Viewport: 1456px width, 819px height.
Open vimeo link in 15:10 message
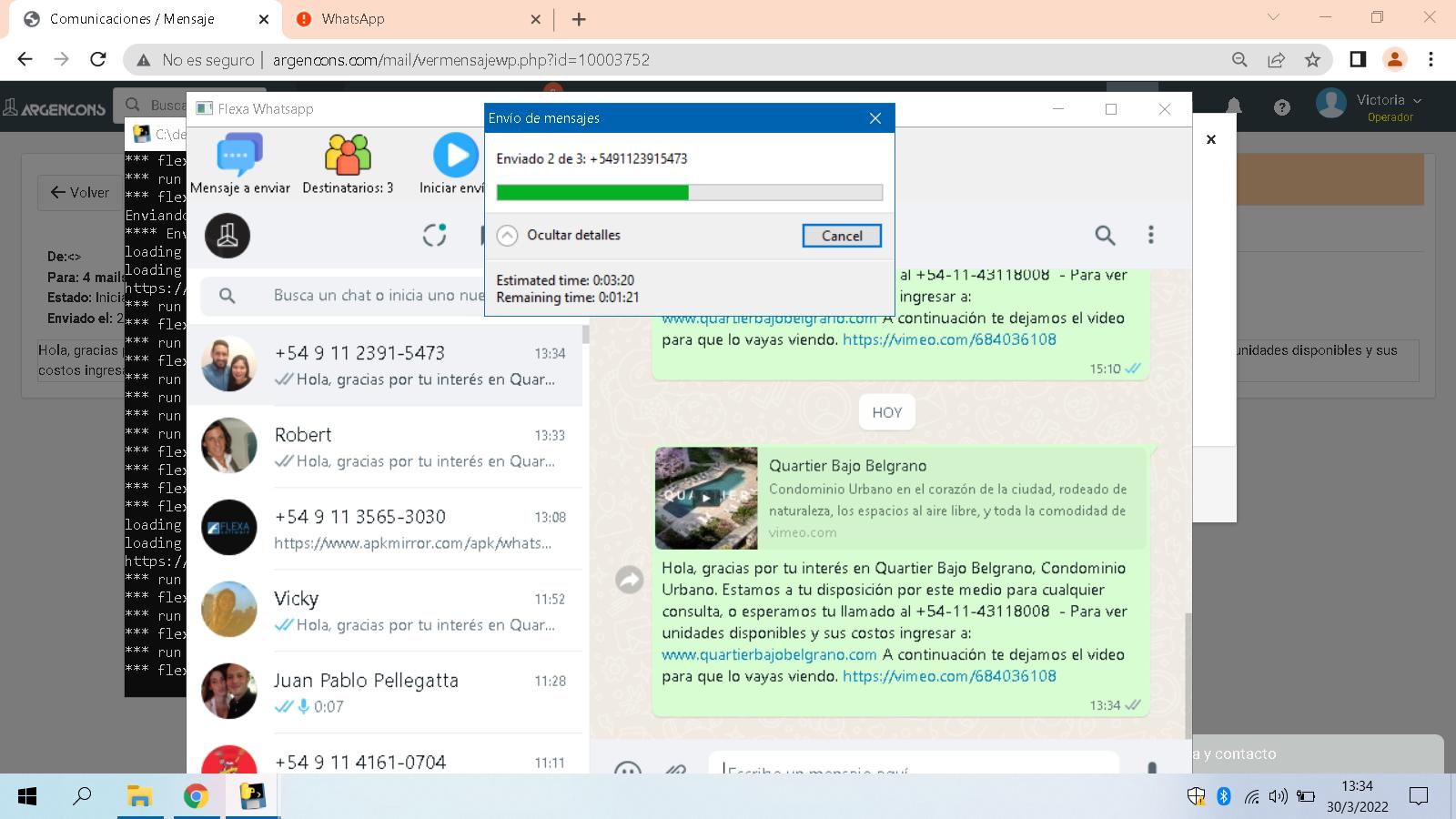(x=949, y=339)
